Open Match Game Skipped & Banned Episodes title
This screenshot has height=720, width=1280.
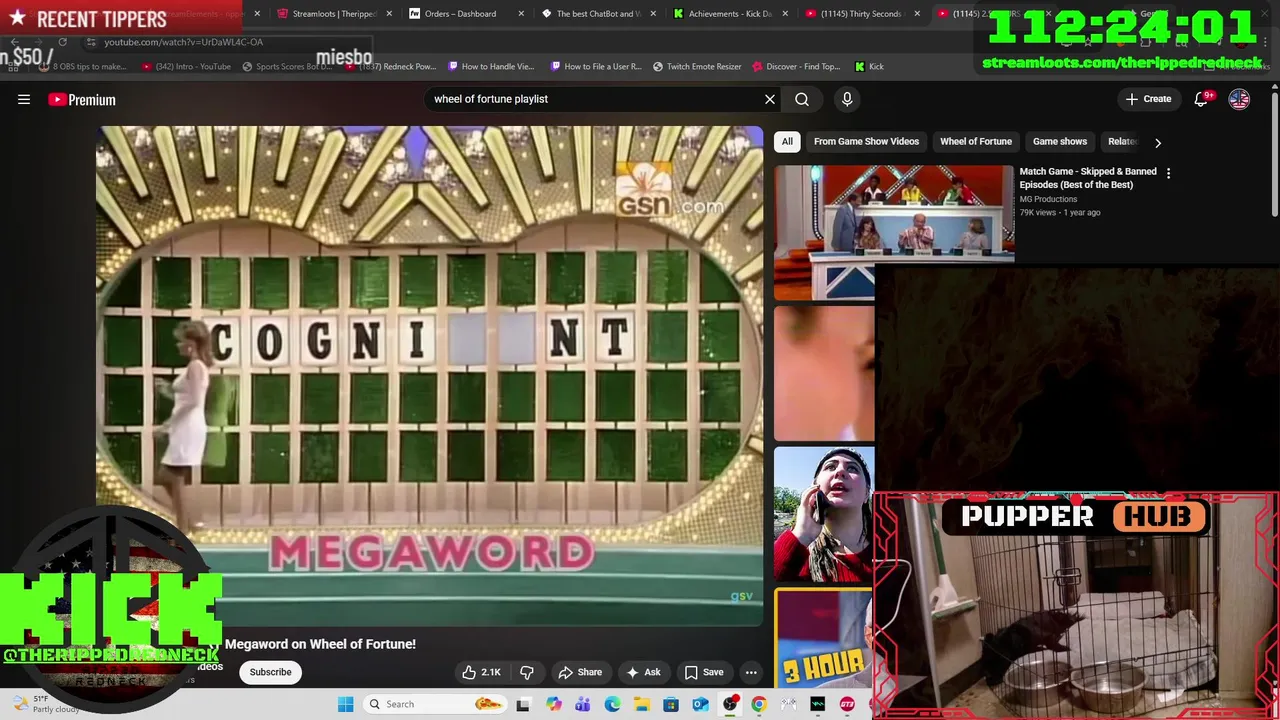[x=1088, y=178]
